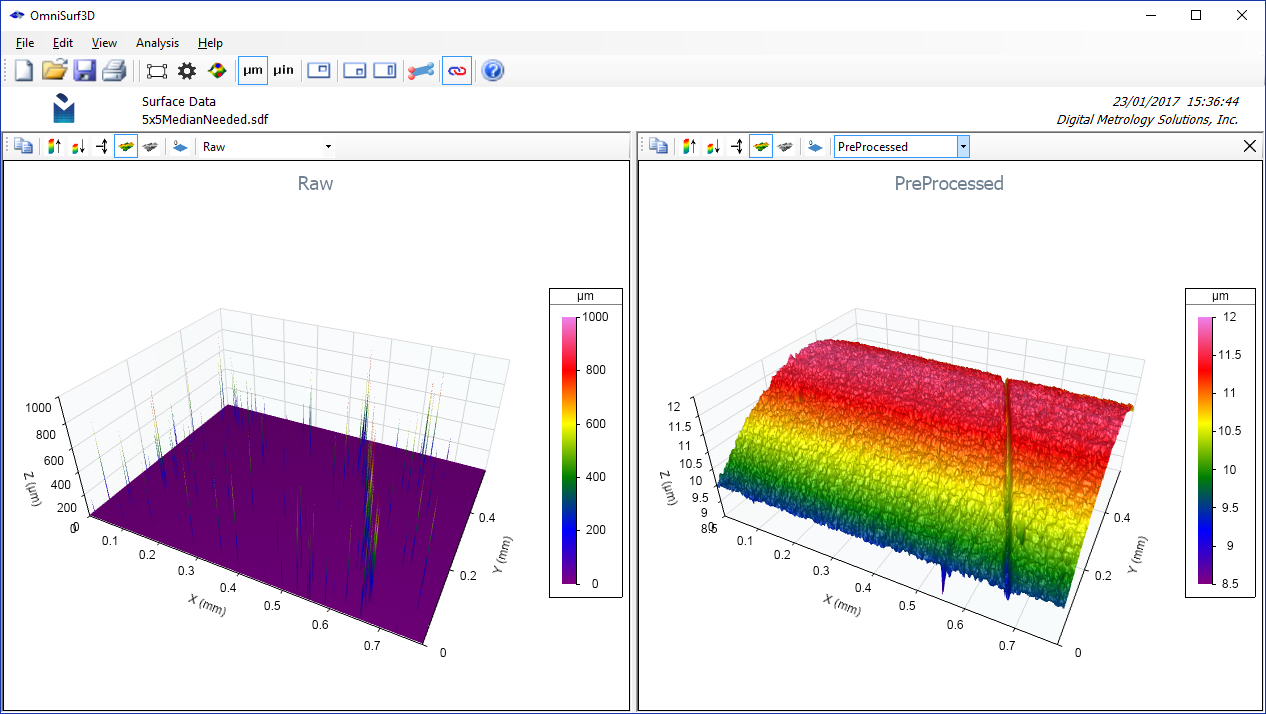Click the Edit menu
The height and width of the screenshot is (714, 1266).
coord(62,43)
